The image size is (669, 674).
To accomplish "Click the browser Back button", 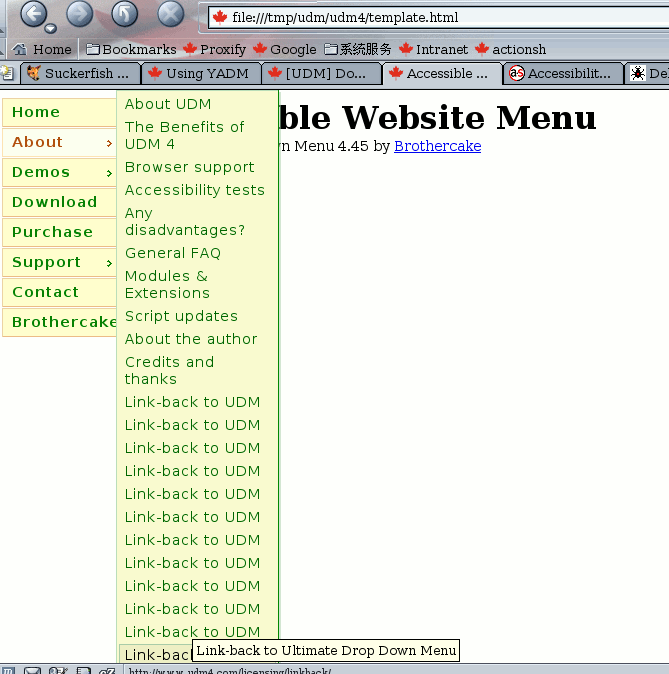I will (x=33, y=14).
